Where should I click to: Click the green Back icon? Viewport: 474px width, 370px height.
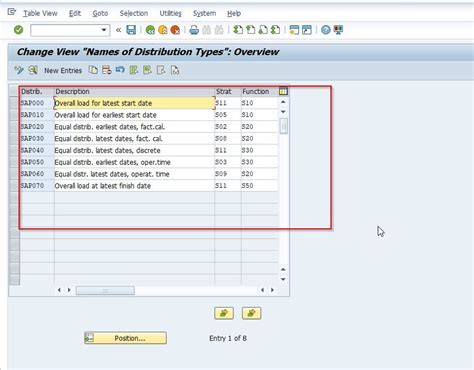tap(150, 30)
